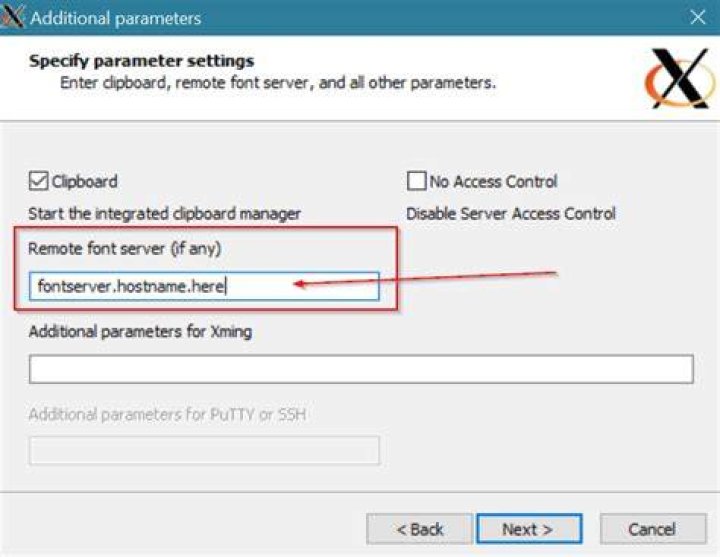The height and width of the screenshot is (557, 720).
Task: Click the Disable Server Access Control description
Action: [x=511, y=214]
